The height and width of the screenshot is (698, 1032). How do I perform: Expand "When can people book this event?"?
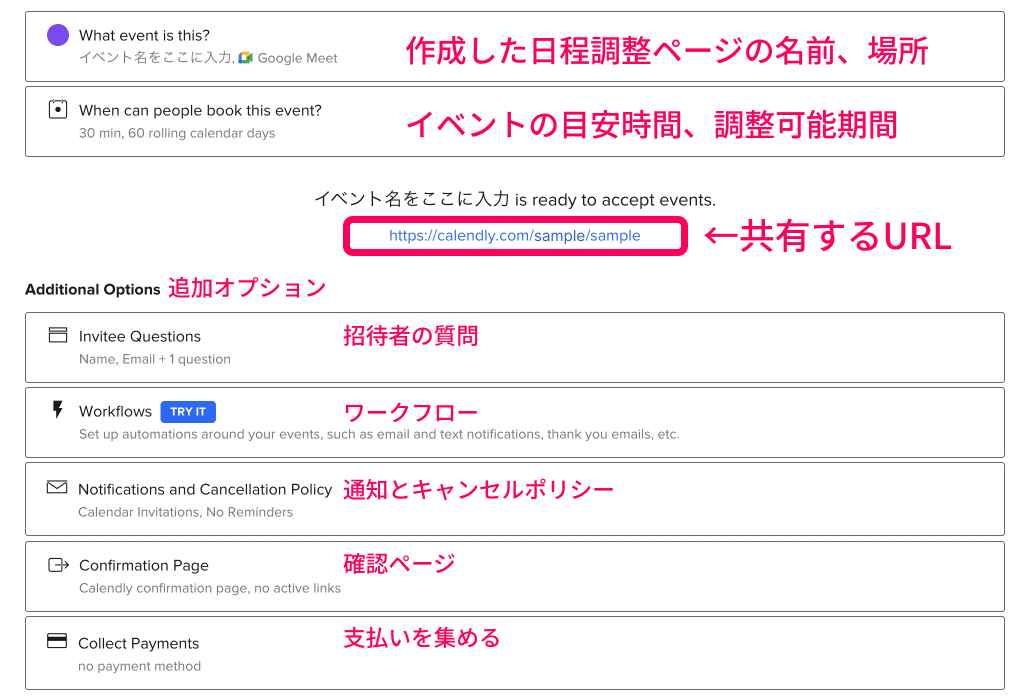(x=515, y=122)
